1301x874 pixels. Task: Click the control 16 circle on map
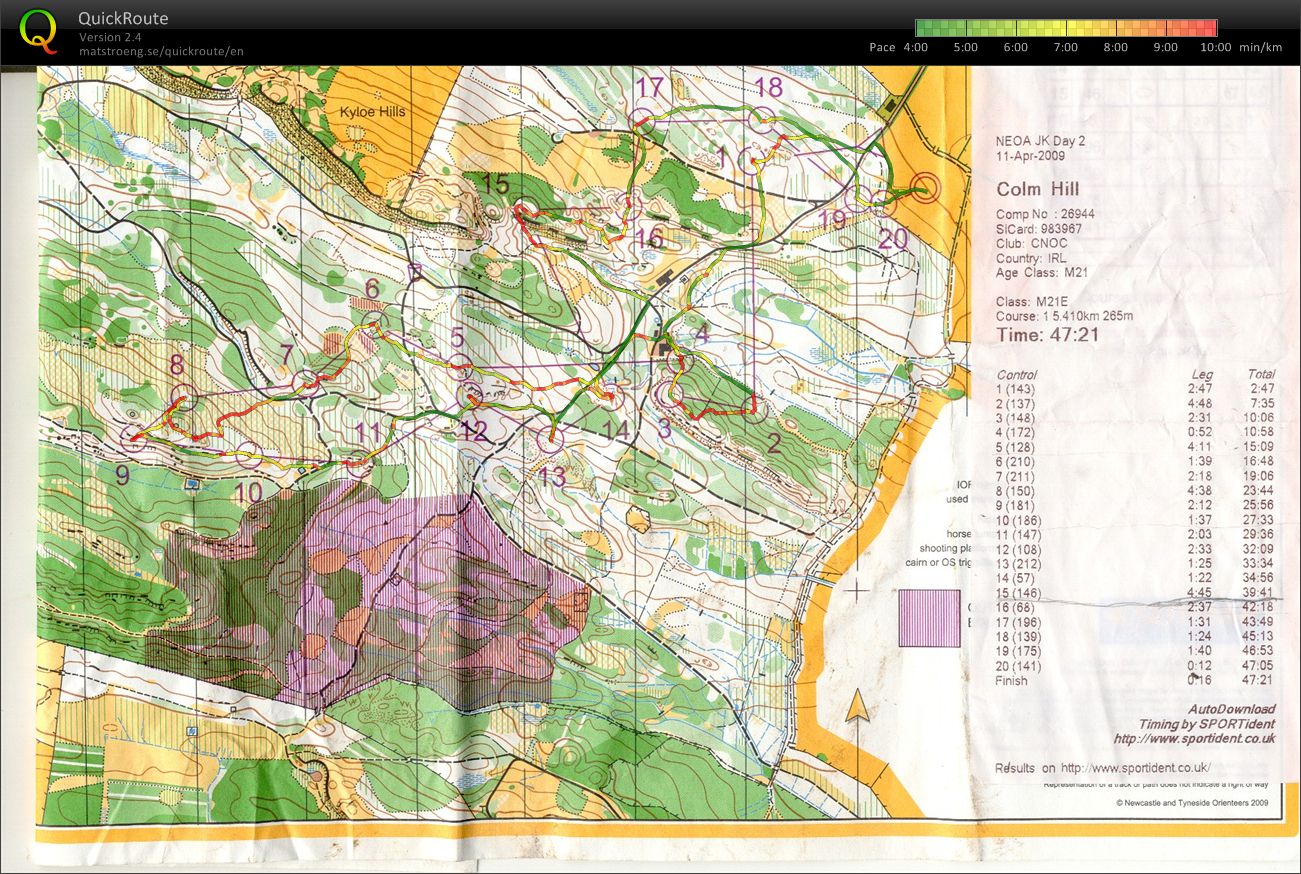(627, 207)
